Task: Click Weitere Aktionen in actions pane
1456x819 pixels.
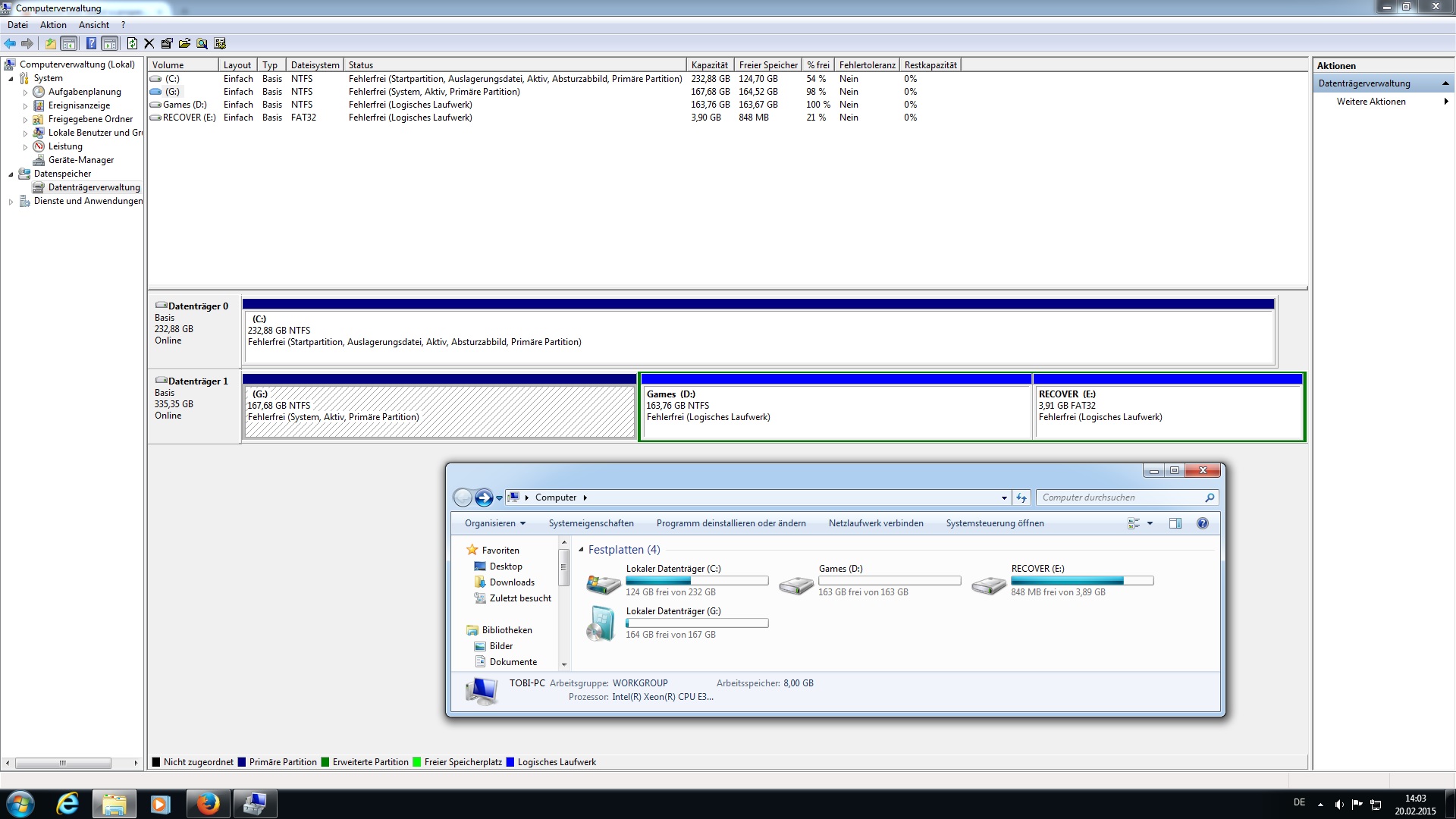Action: click(x=1370, y=102)
